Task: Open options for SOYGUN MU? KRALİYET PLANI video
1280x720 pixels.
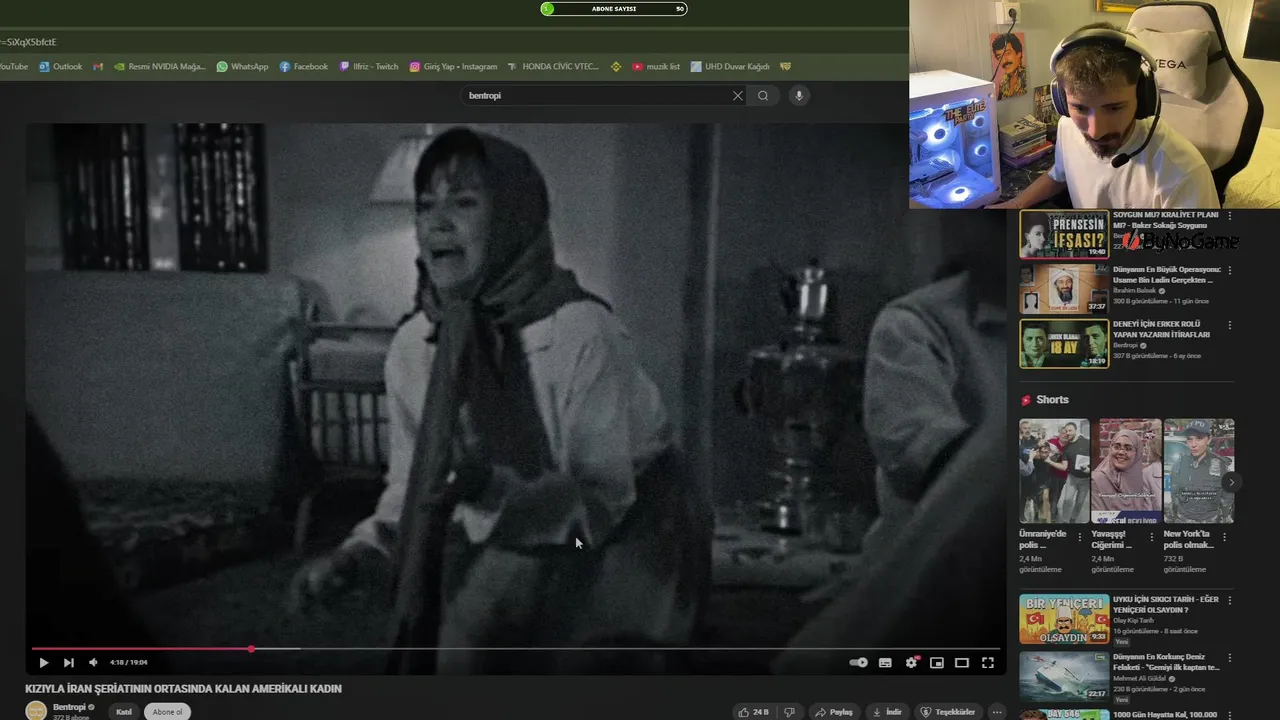Action: (1230, 215)
